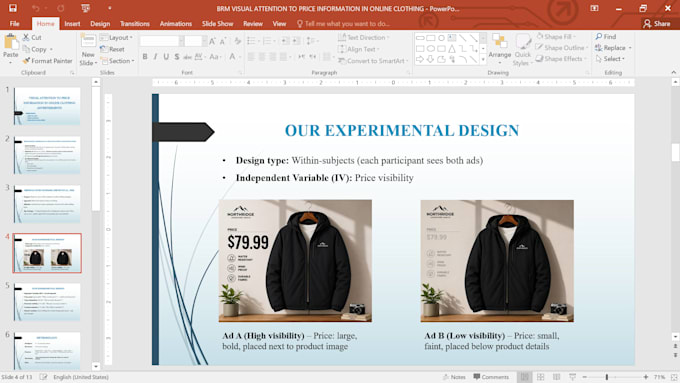Viewport: 680px width, 383px height.
Task: Open the Line Spacing options
Action: coord(312,41)
